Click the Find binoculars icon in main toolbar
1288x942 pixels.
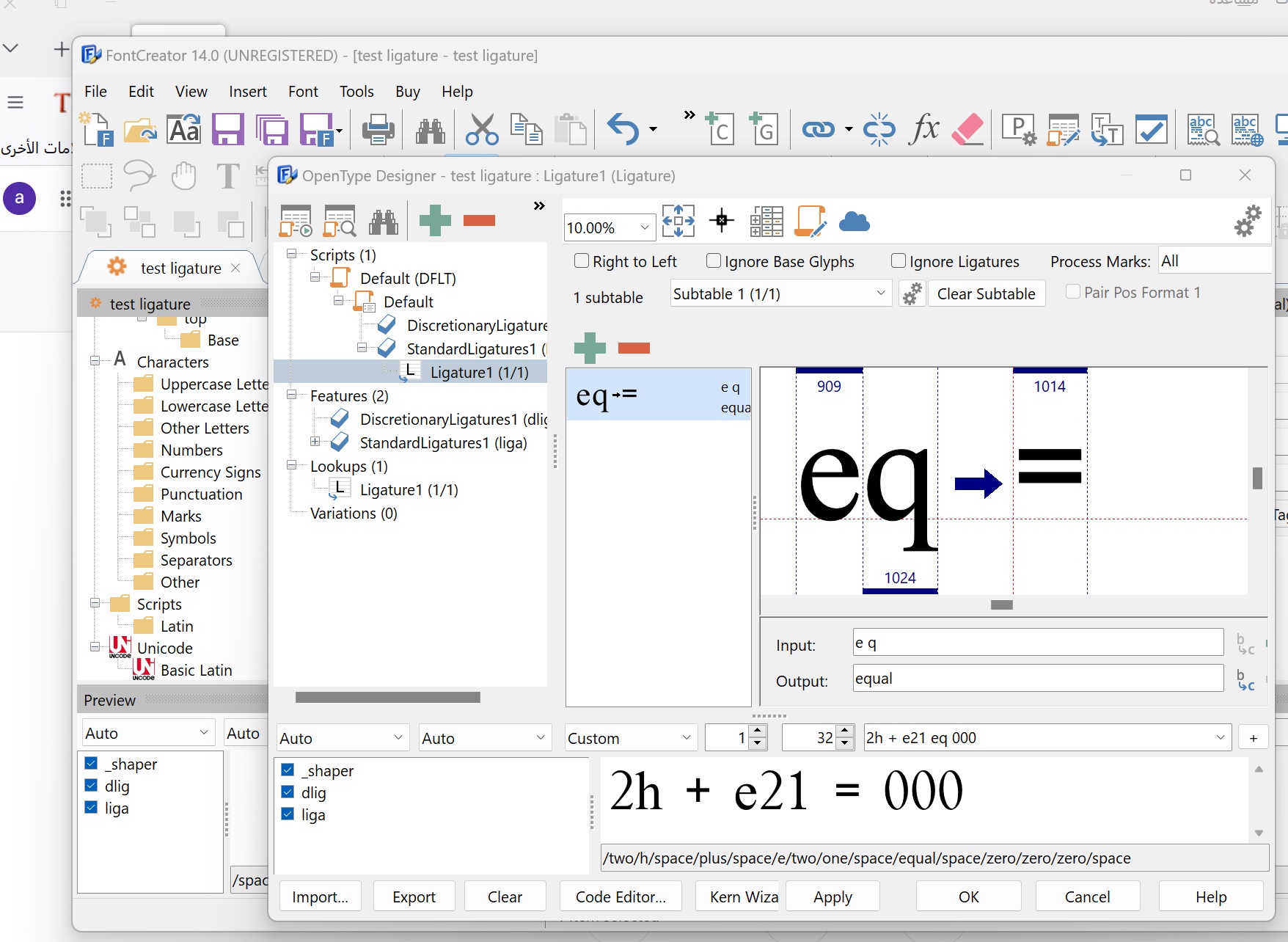(431, 131)
